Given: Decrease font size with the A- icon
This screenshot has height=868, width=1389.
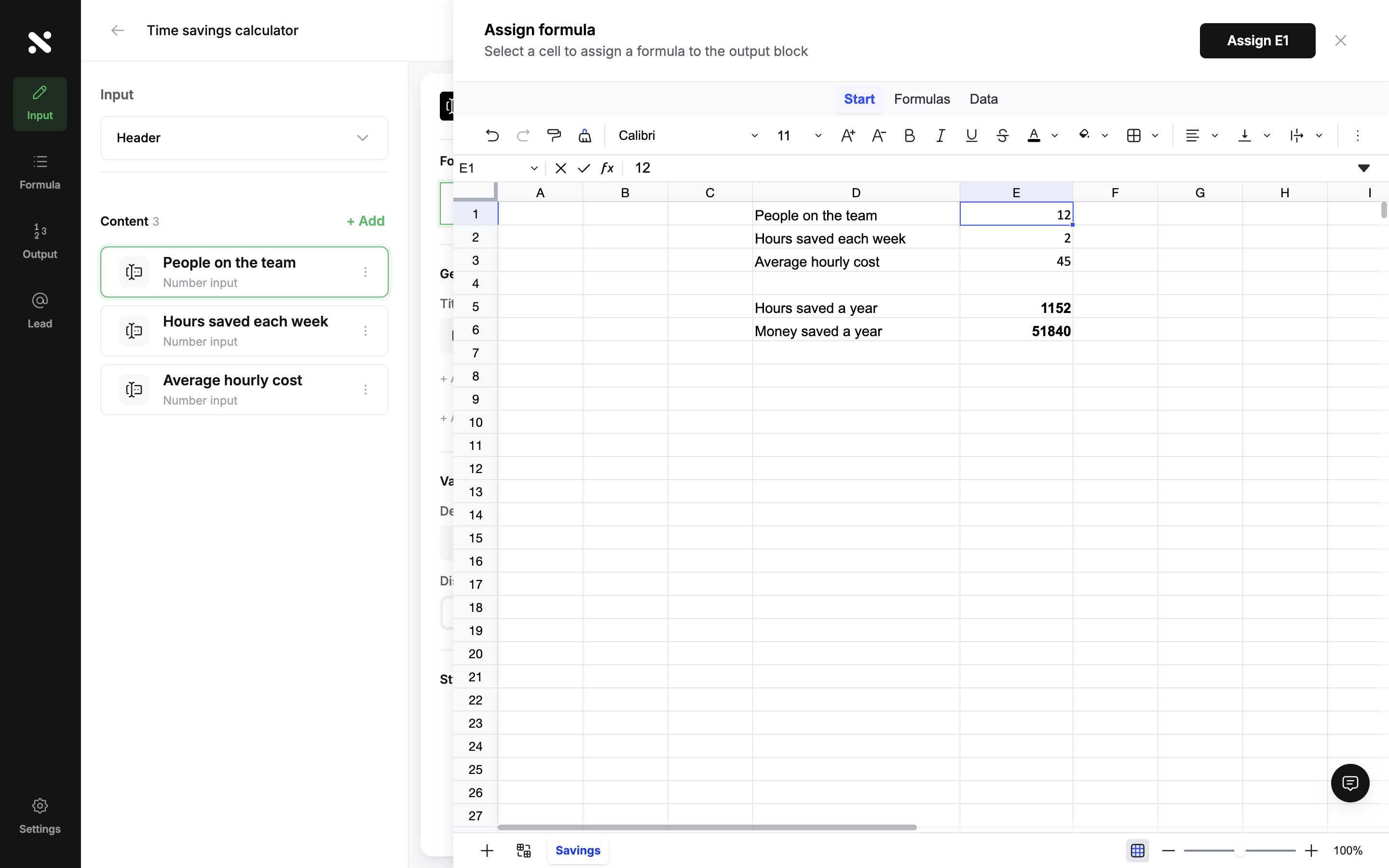Looking at the screenshot, I should [879, 136].
